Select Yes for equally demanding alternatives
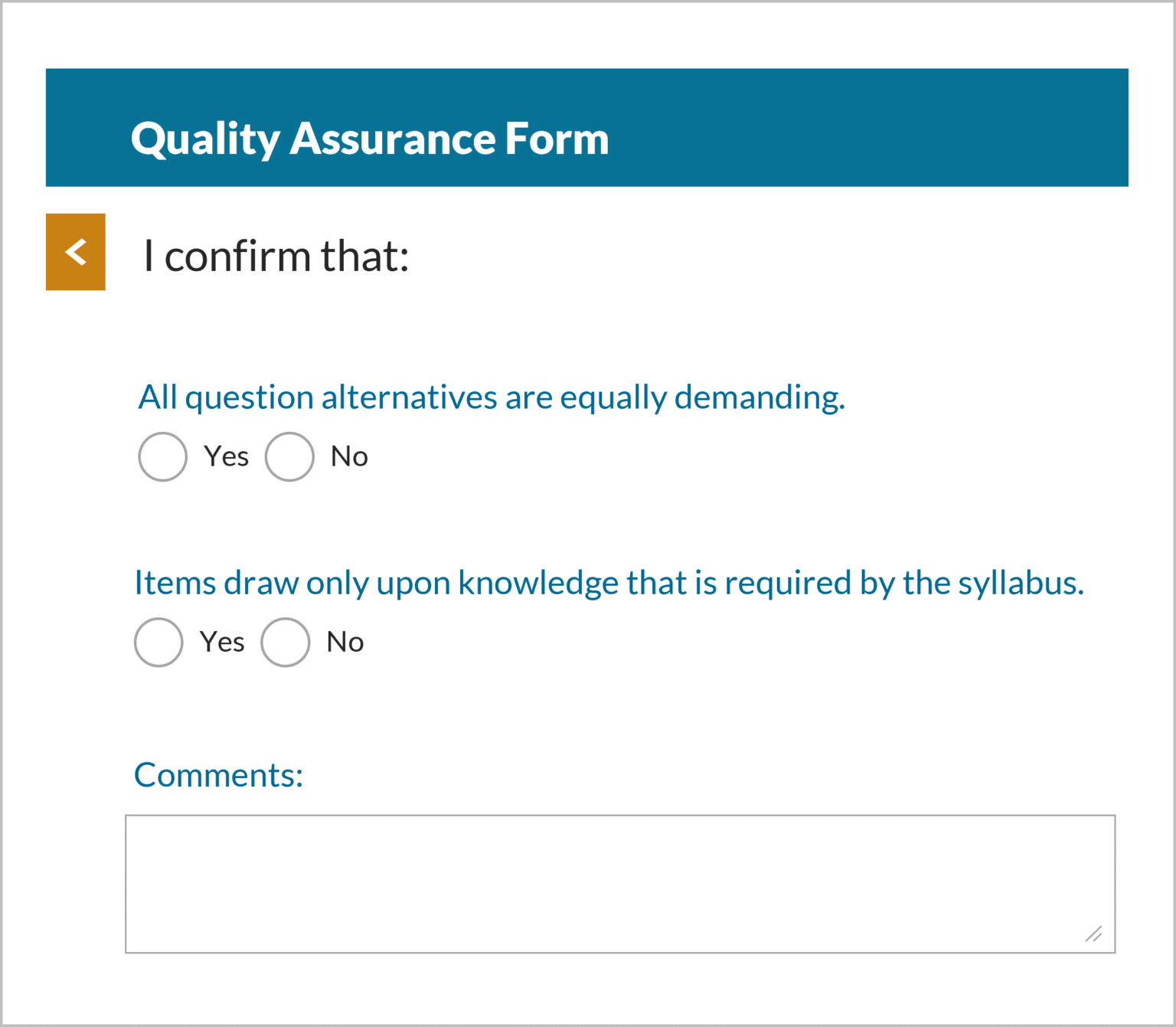This screenshot has width=1176, height=1027. (162, 457)
